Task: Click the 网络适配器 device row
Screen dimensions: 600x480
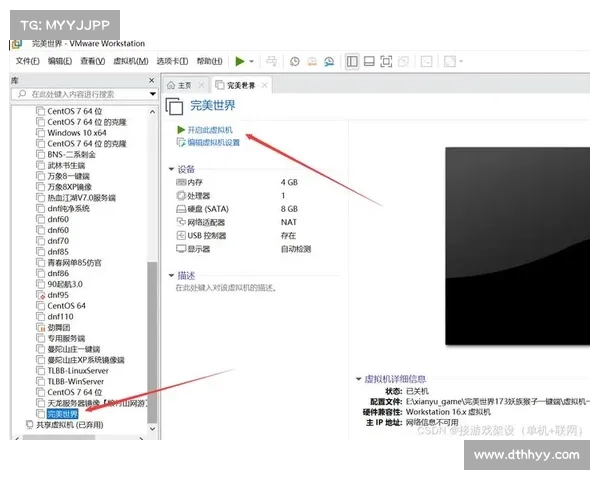Action: click(x=236, y=222)
